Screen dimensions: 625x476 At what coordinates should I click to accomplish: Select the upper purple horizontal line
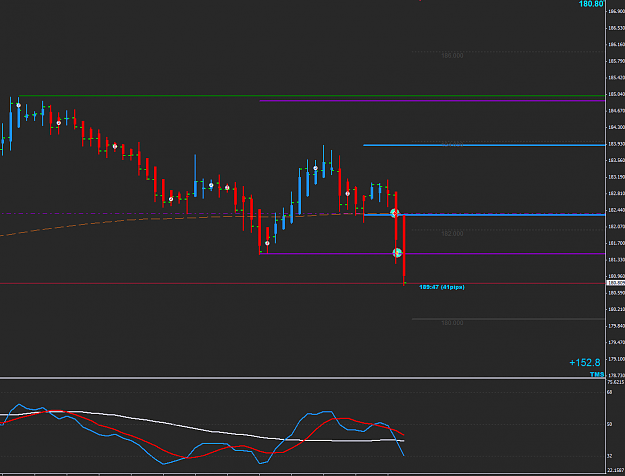point(432,101)
